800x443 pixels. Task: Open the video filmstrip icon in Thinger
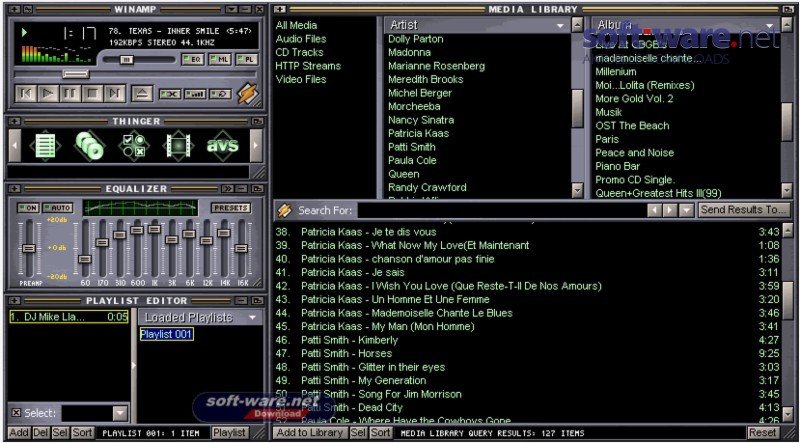(178, 145)
